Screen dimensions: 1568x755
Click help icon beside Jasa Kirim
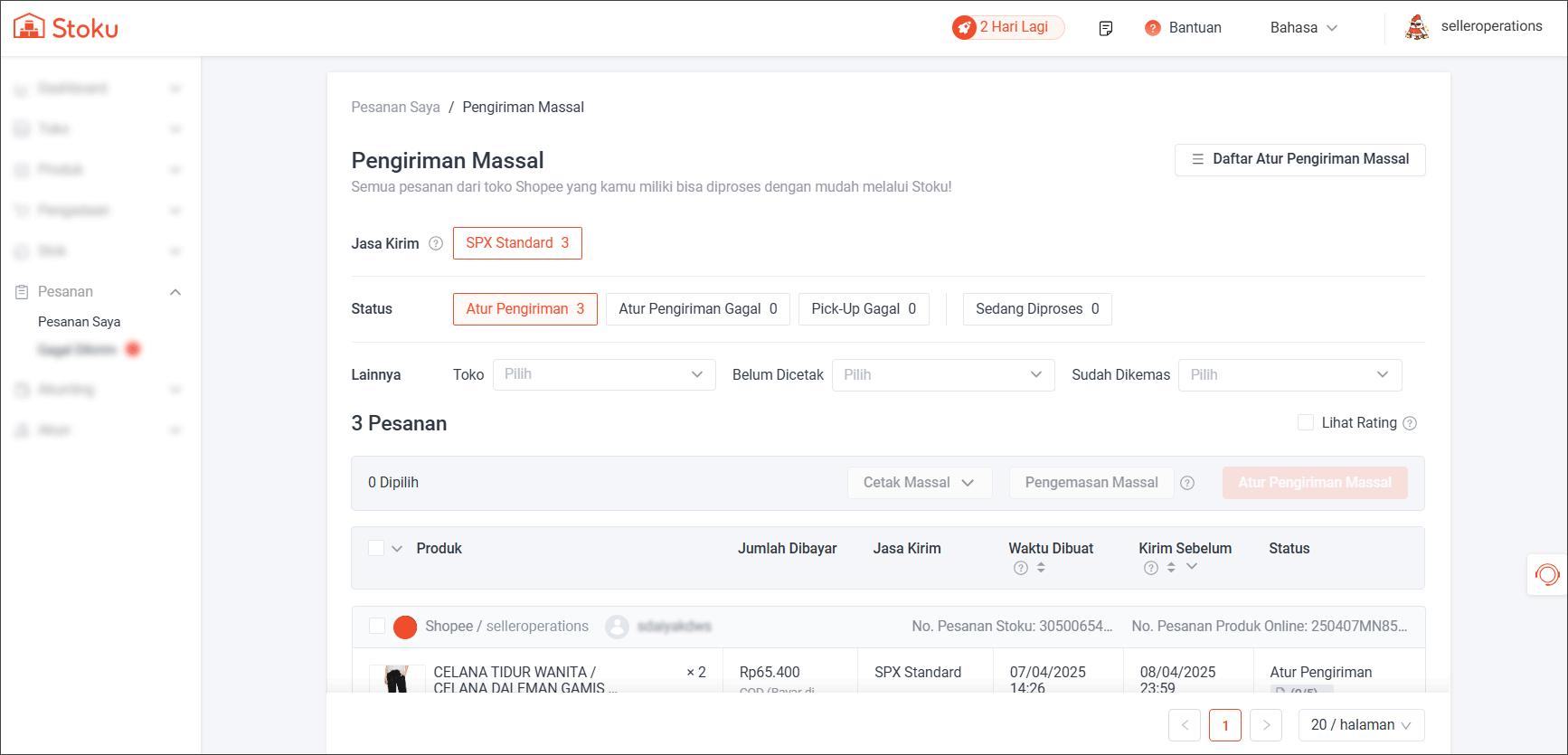[x=436, y=243]
